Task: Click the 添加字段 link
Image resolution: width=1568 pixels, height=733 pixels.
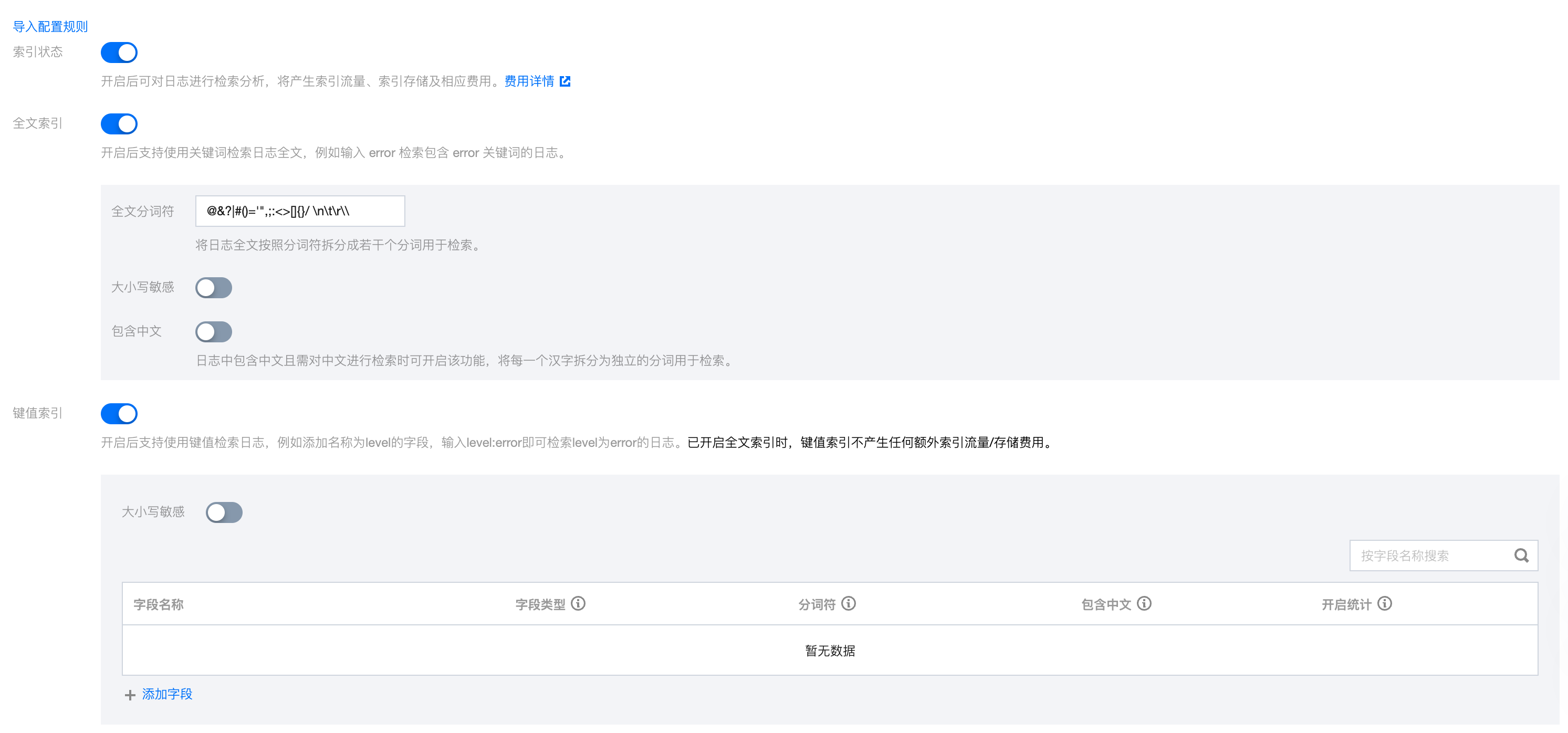Action: pos(167,694)
